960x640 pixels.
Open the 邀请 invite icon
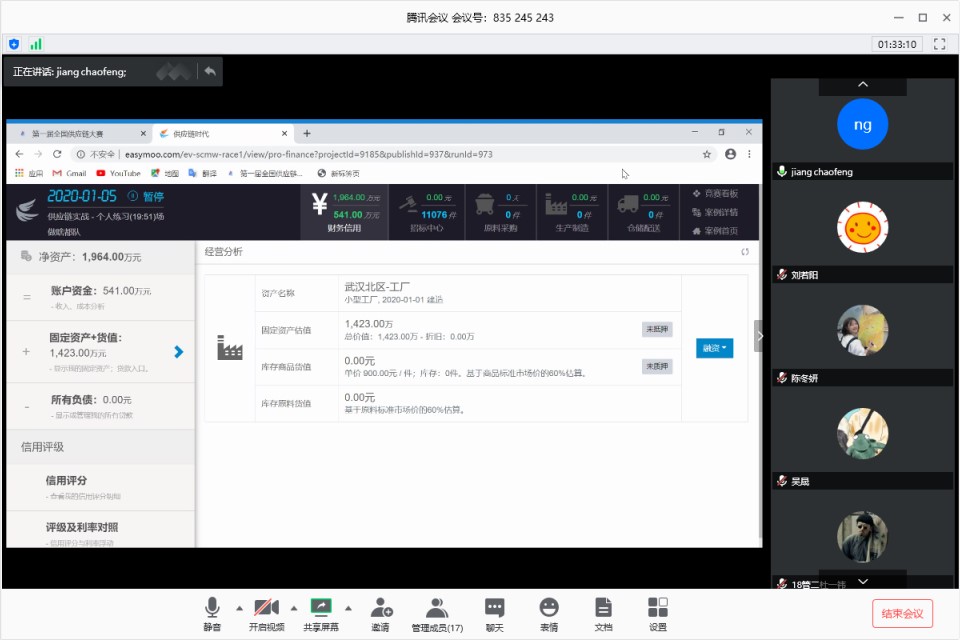click(380, 613)
